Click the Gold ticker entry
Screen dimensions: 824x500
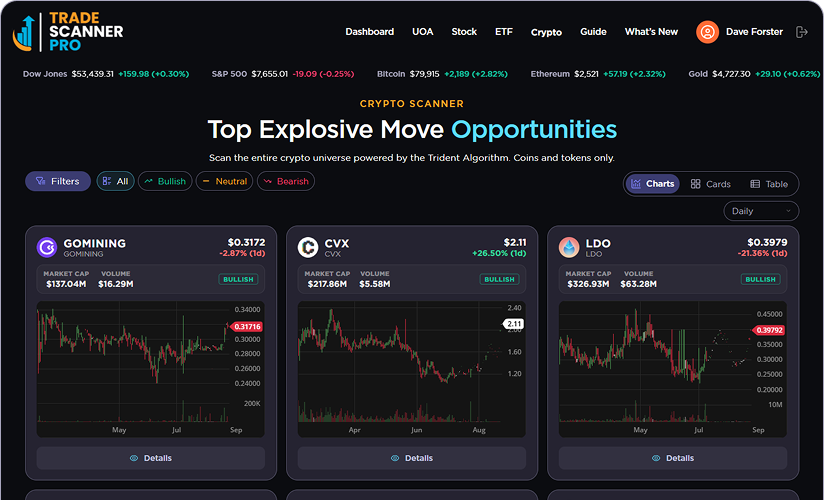tap(754, 74)
